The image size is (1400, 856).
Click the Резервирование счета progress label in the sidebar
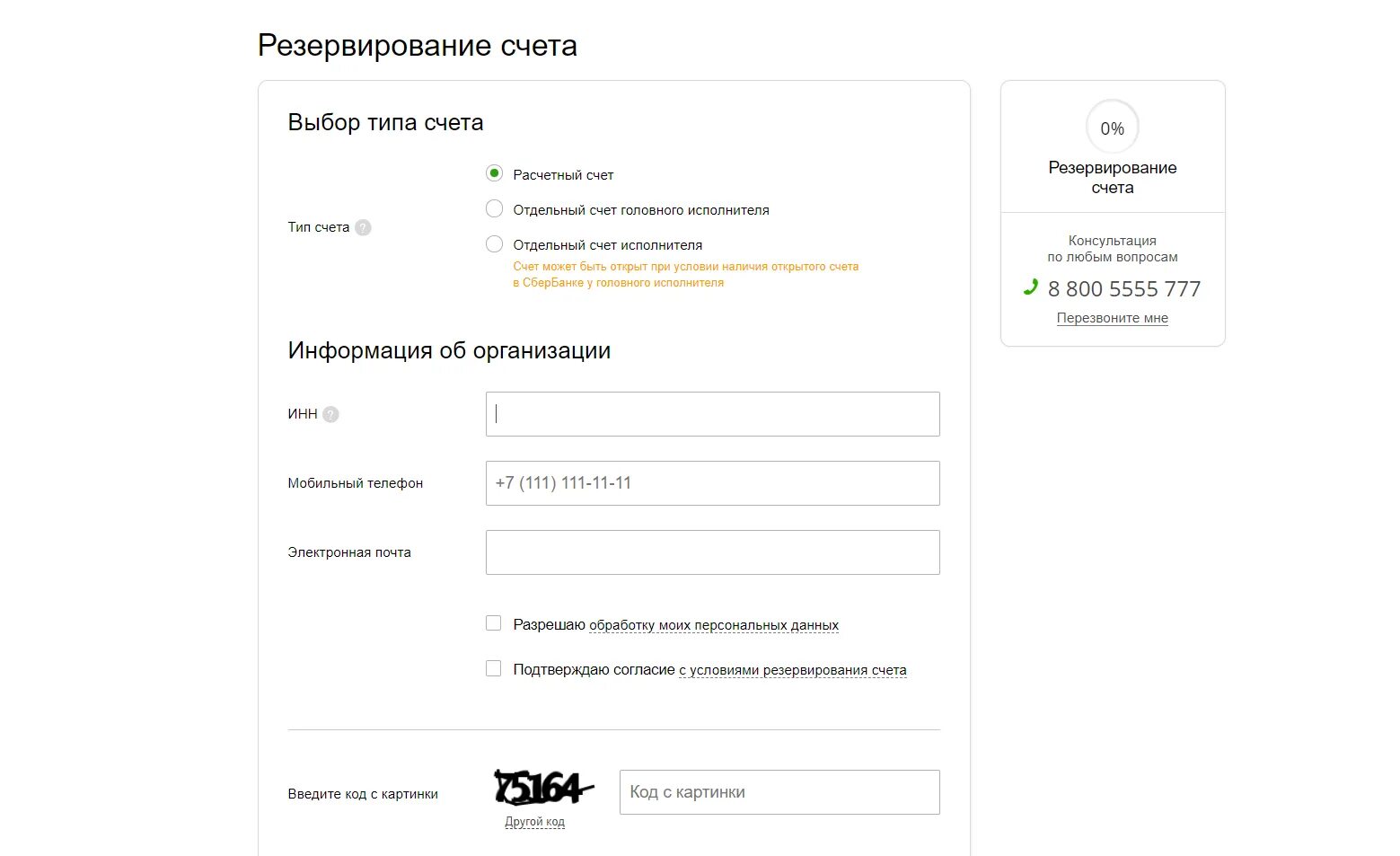(1112, 178)
